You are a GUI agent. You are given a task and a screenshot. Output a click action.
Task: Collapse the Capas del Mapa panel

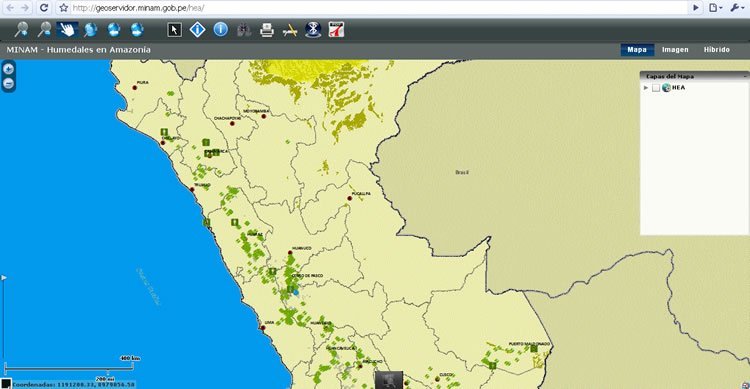(745, 76)
